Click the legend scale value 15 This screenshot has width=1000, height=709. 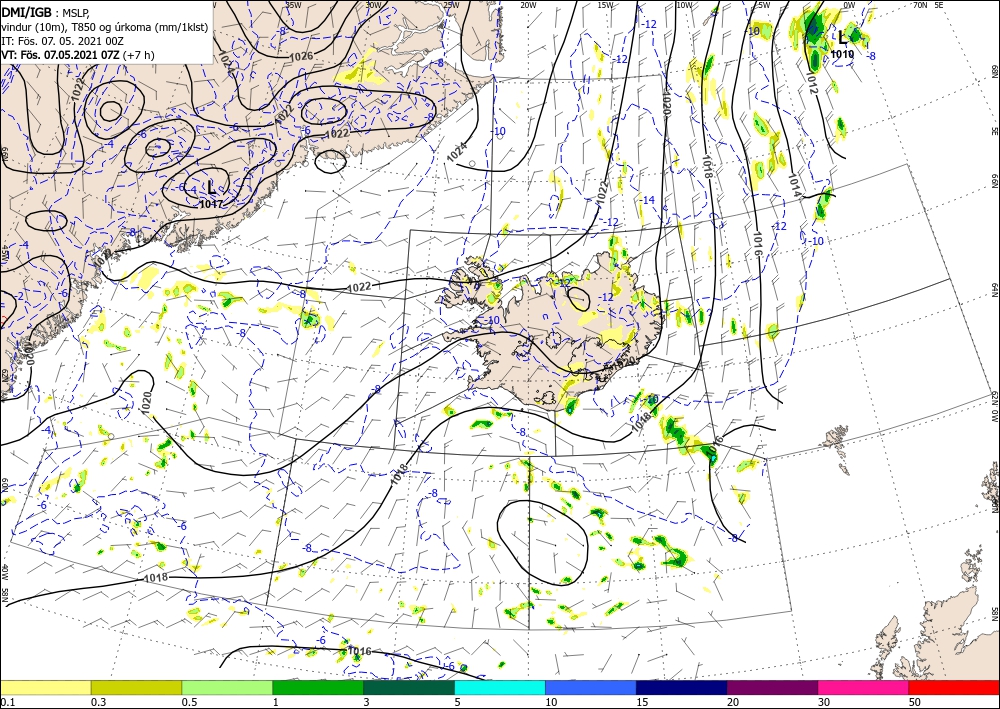pyautogui.click(x=643, y=702)
